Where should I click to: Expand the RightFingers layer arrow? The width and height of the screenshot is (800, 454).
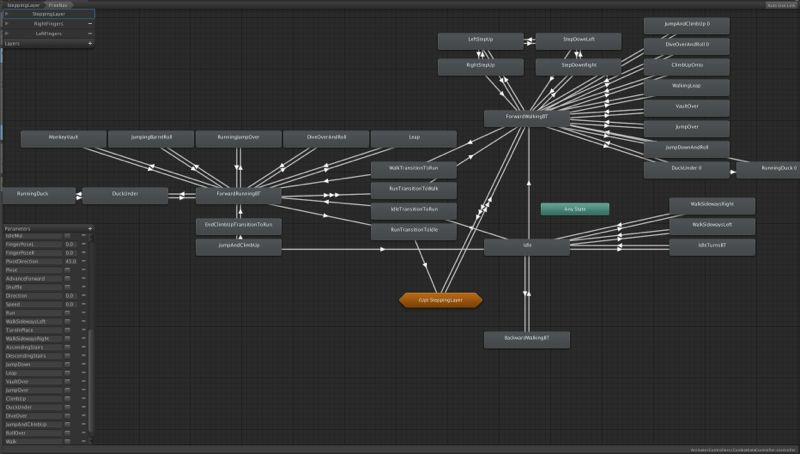click(x=7, y=24)
